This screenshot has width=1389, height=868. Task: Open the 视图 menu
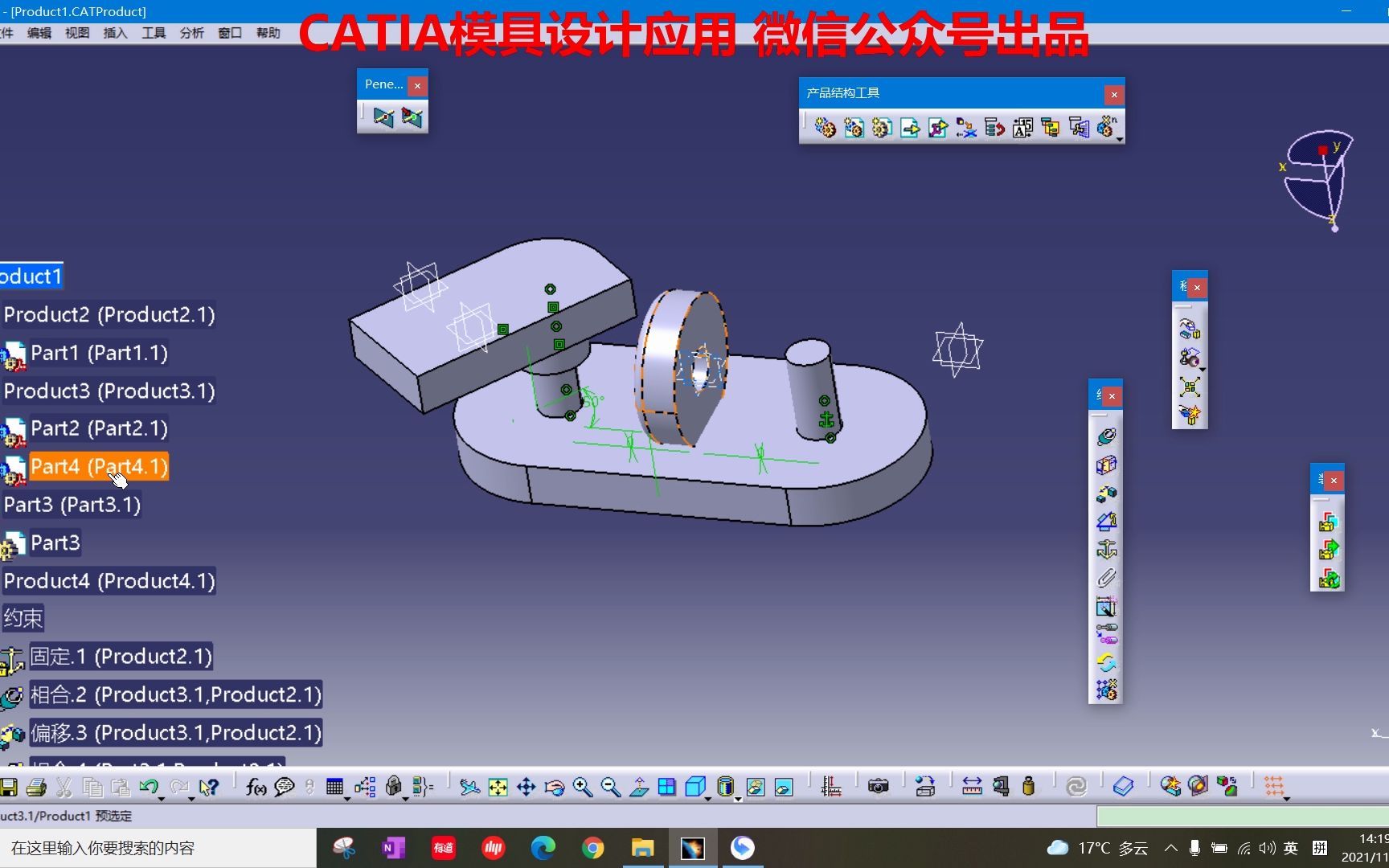tap(77, 33)
